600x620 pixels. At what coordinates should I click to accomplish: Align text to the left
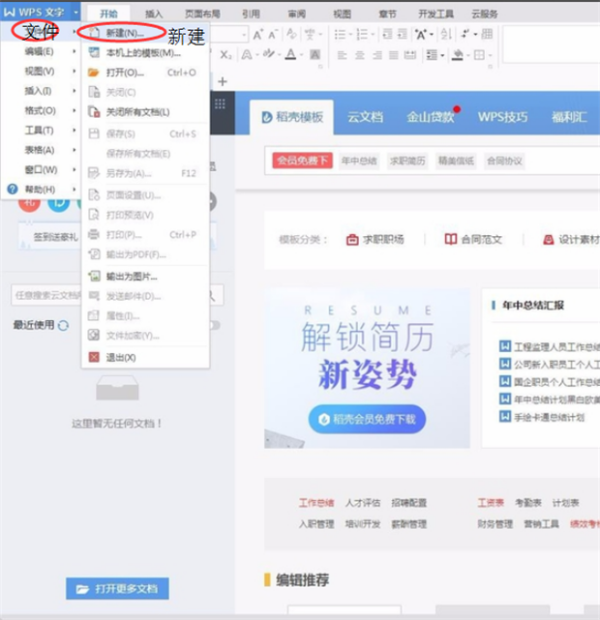coord(342,55)
